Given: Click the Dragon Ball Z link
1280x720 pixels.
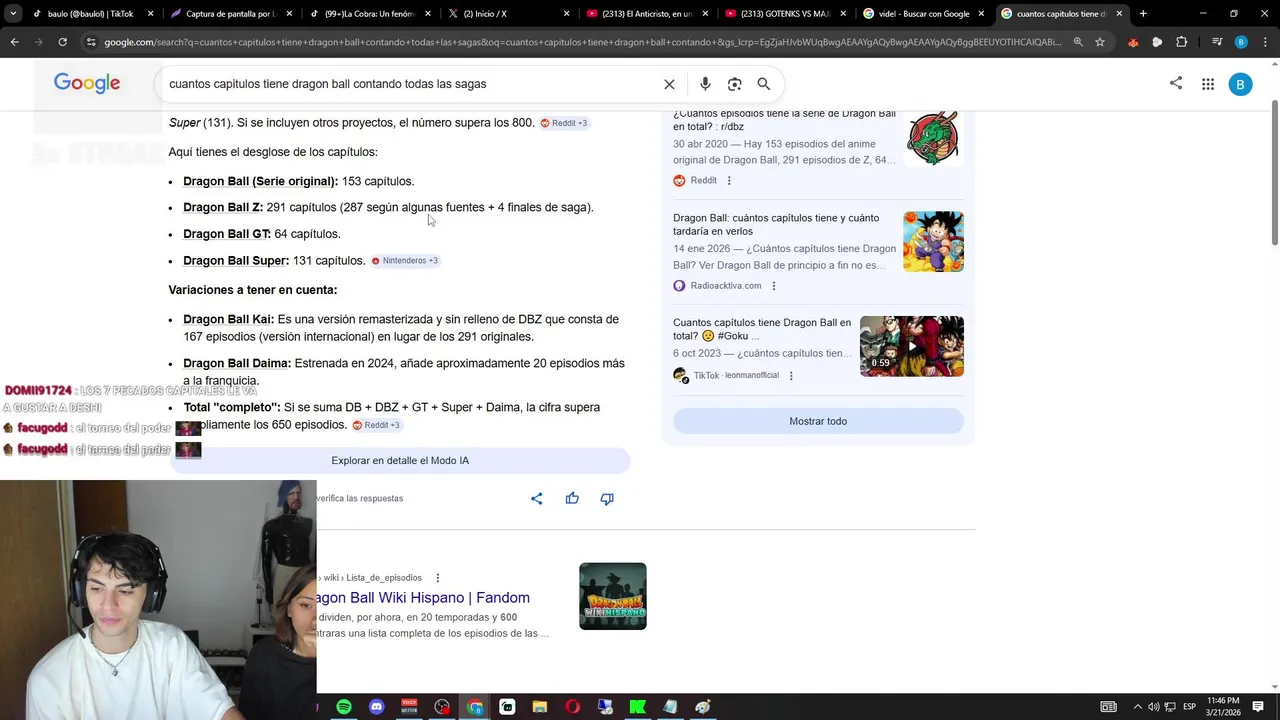Looking at the screenshot, I should point(223,207).
